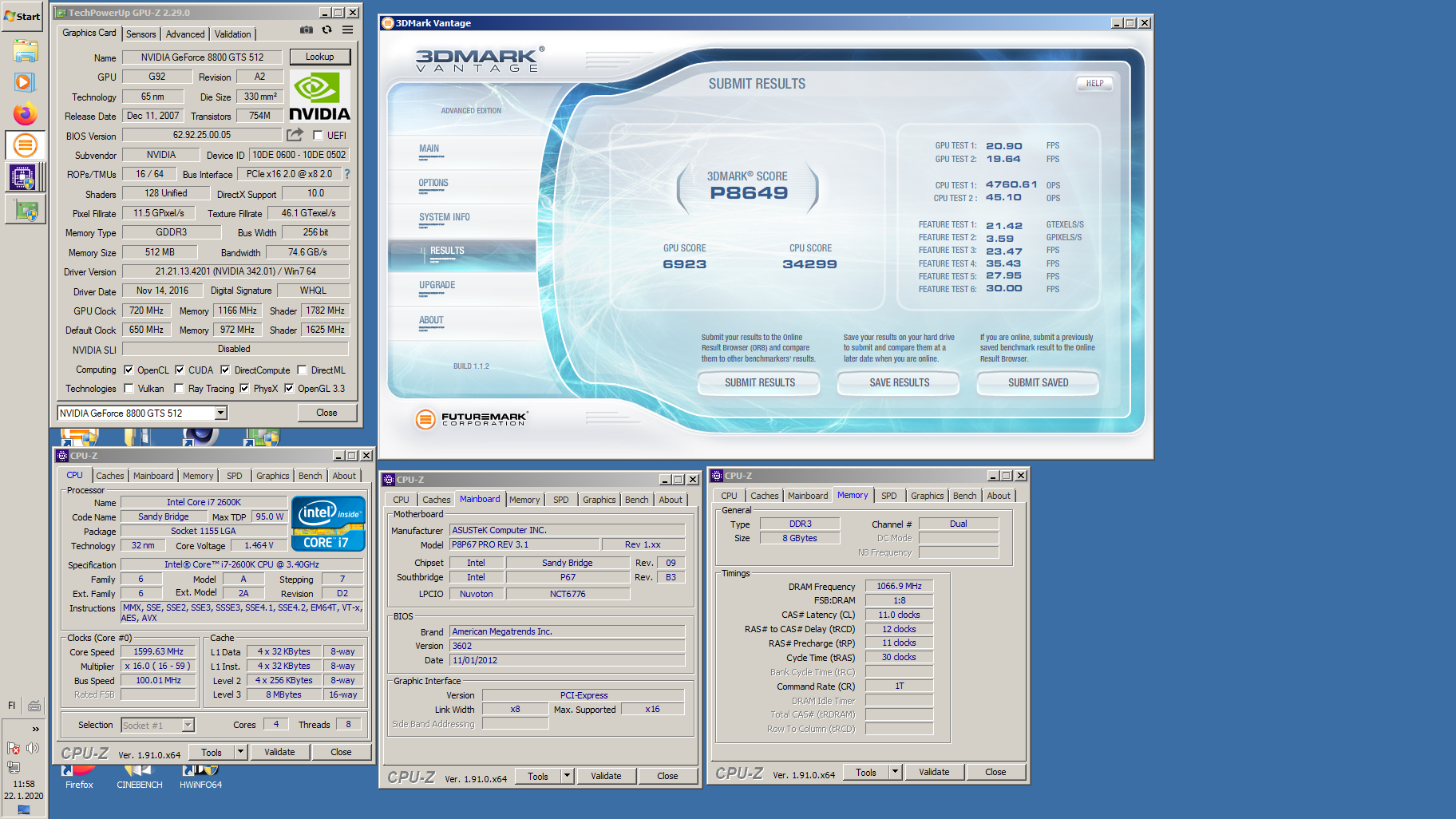The image size is (1456, 819).
Task: Open OPTIONS in 3DMark Vantage menu
Action: coord(433,183)
